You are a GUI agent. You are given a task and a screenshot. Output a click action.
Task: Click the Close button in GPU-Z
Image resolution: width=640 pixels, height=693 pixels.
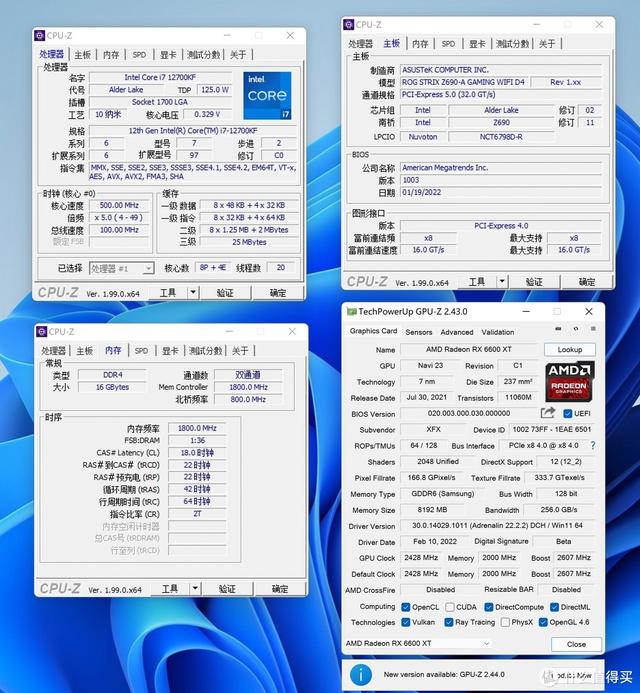[576, 644]
